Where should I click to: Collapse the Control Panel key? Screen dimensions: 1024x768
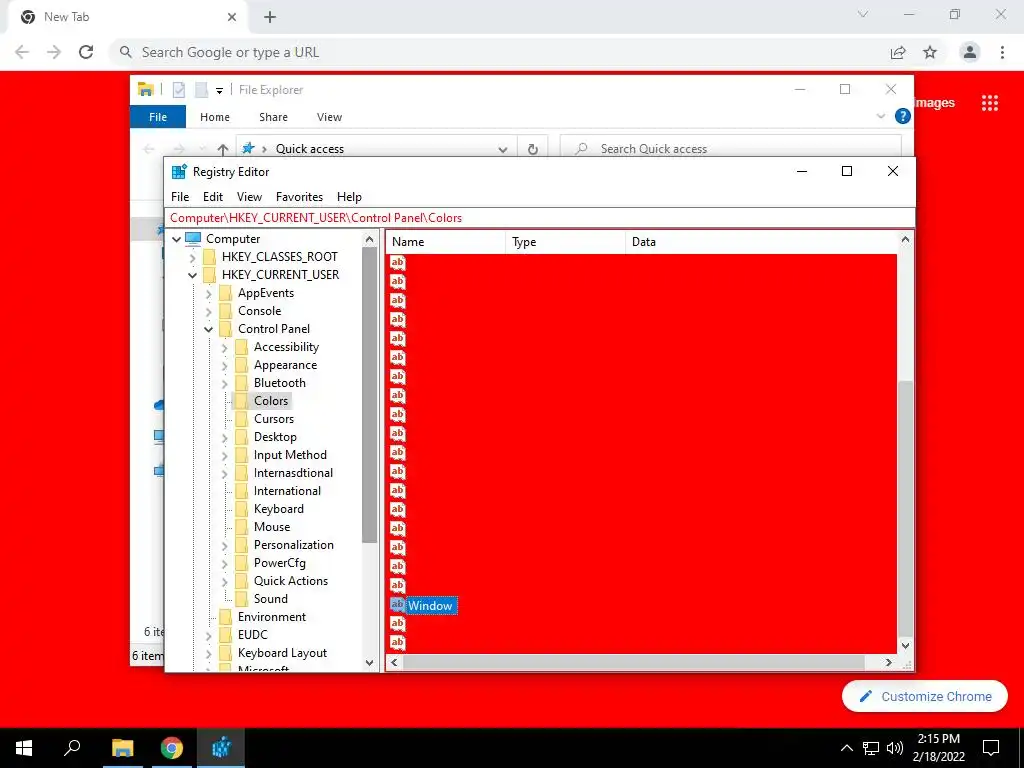[208, 329]
